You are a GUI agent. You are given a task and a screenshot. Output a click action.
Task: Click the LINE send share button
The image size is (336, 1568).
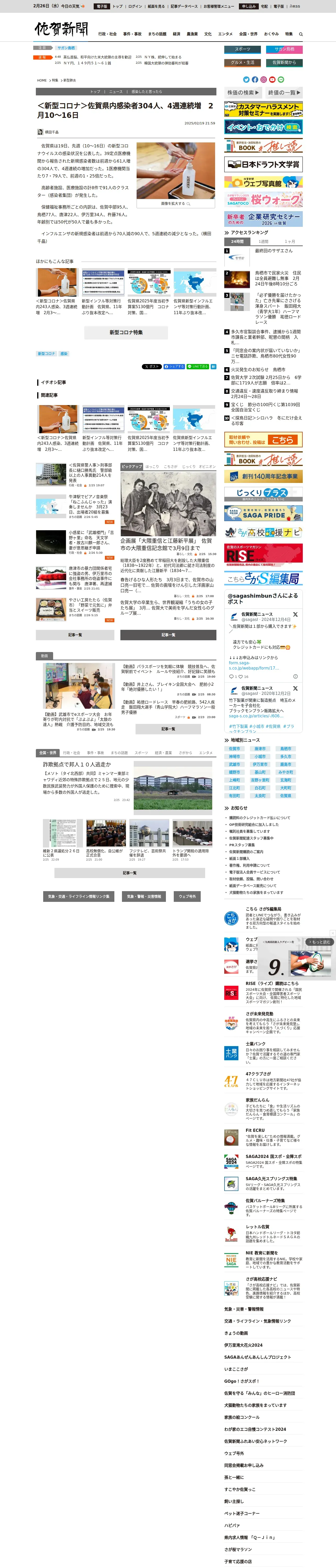(198, 366)
